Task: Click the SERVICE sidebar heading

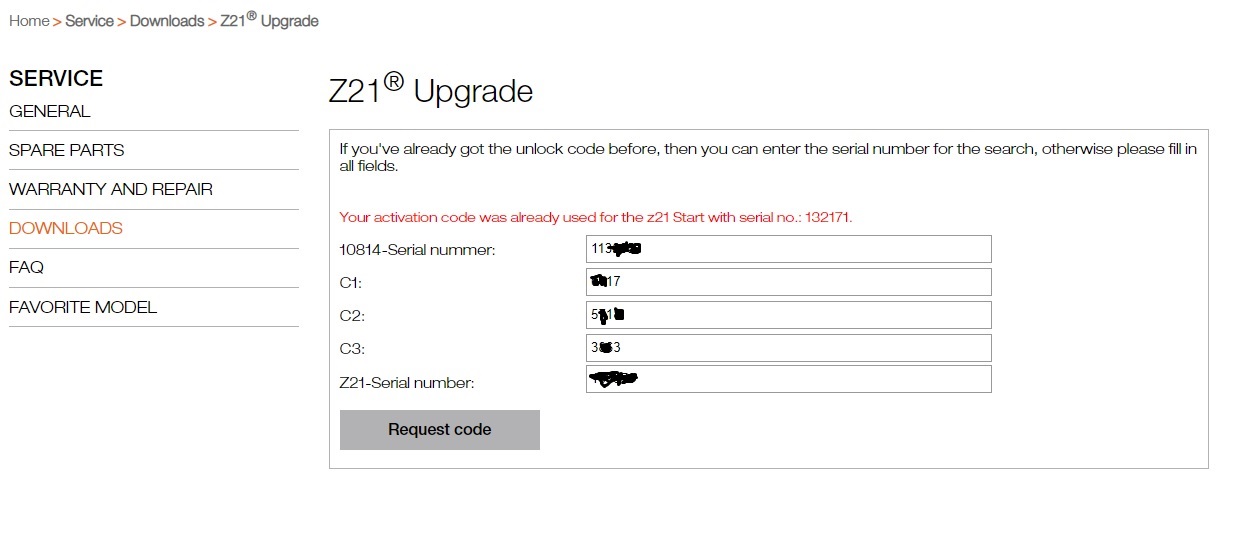Action: pyautogui.click(x=56, y=78)
